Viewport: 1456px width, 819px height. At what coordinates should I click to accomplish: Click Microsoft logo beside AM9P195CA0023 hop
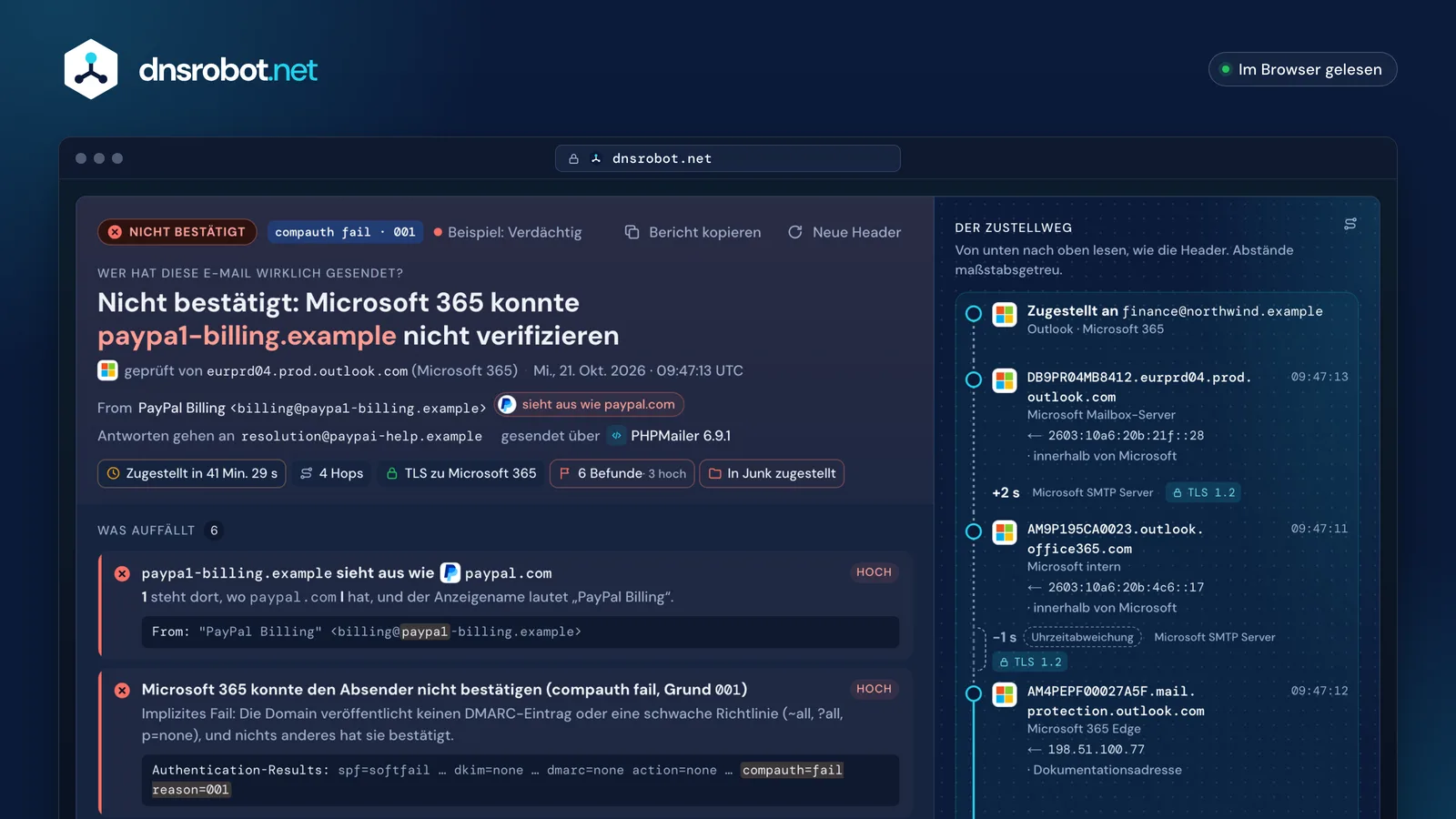pos(1005,532)
